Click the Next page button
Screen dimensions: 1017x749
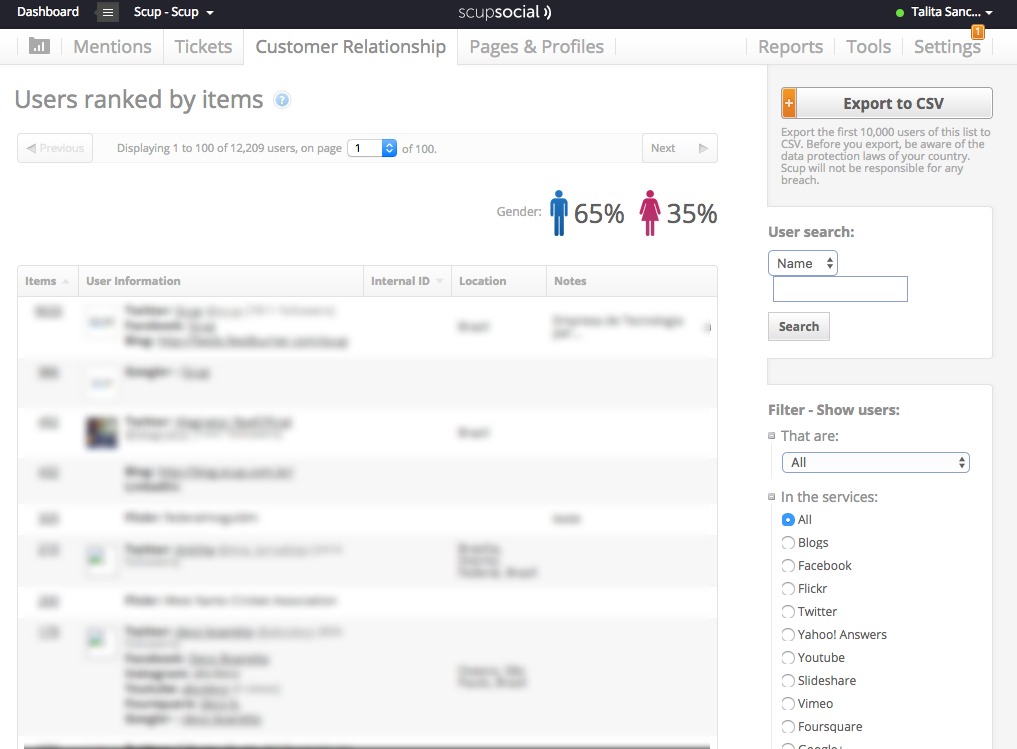[680, 148]
